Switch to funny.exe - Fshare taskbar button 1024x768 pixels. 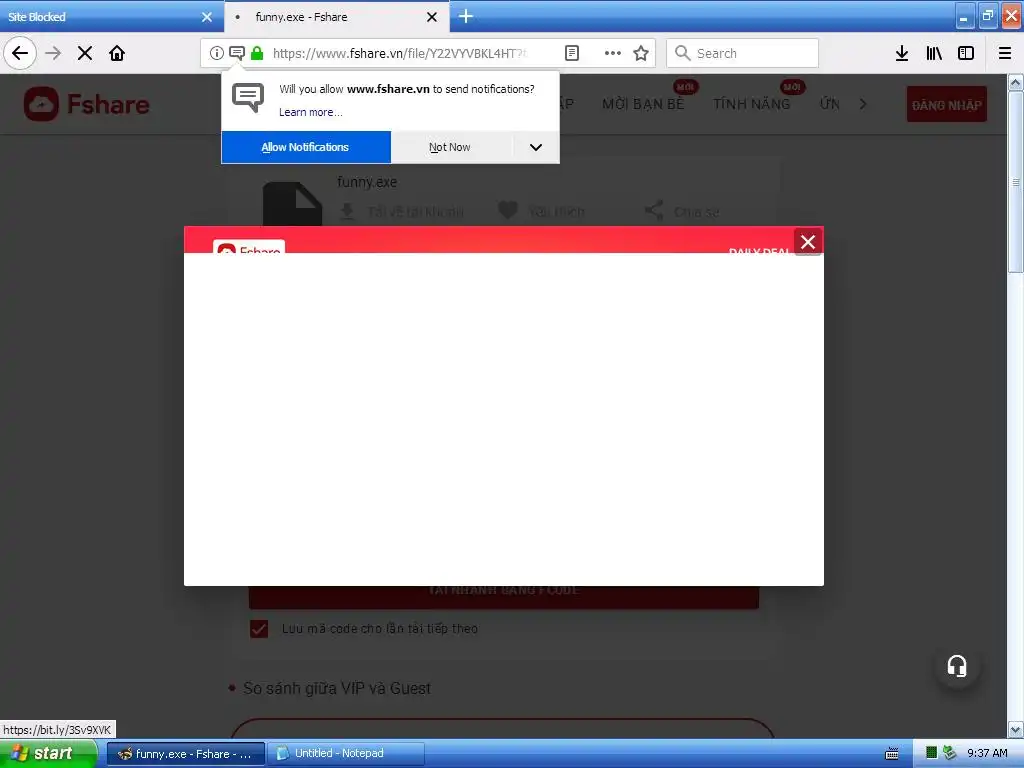tap(186, 754)
